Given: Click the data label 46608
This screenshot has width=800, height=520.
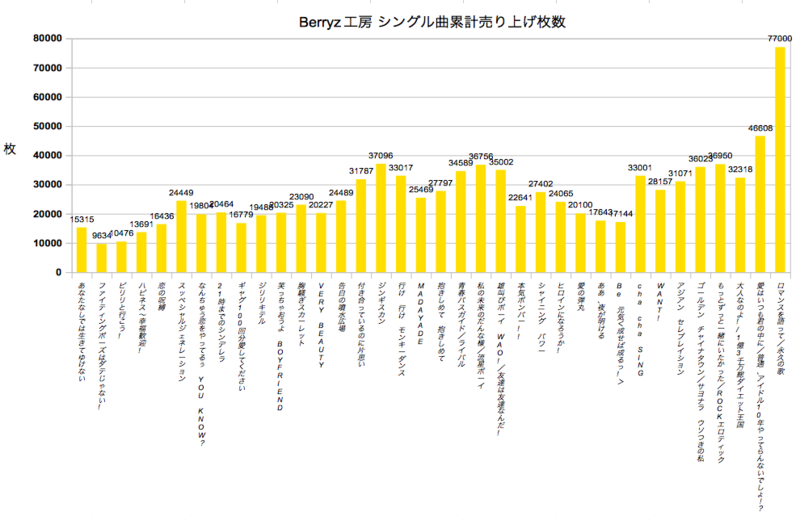Looking at the screenshot, I should click(x=760, y=128).
